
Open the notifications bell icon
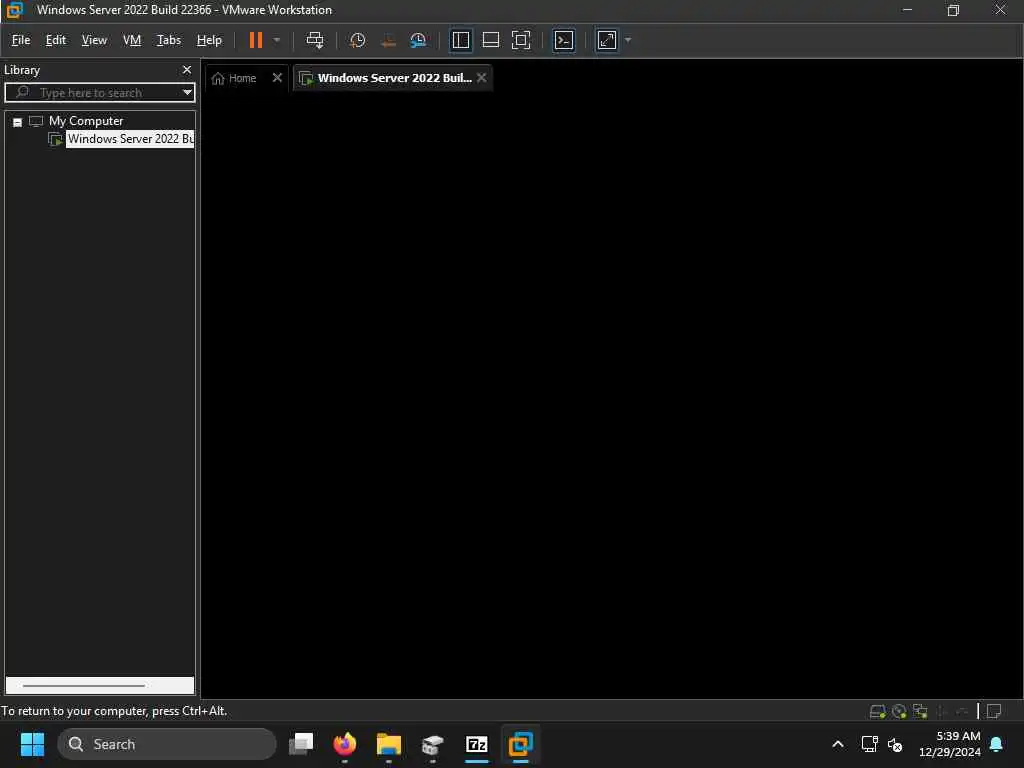[x=997, y=744]
